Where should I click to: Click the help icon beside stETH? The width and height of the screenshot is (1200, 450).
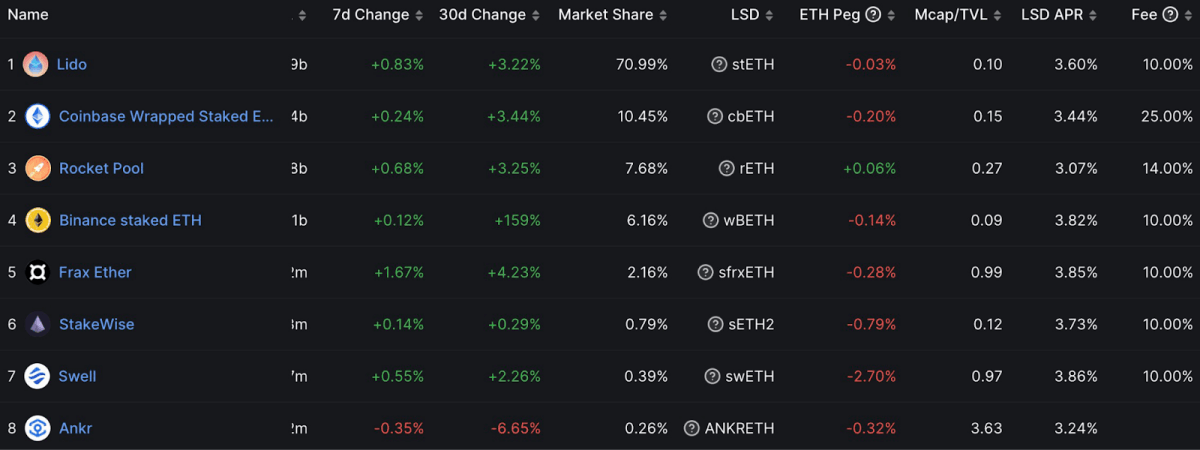pos(719,64)
